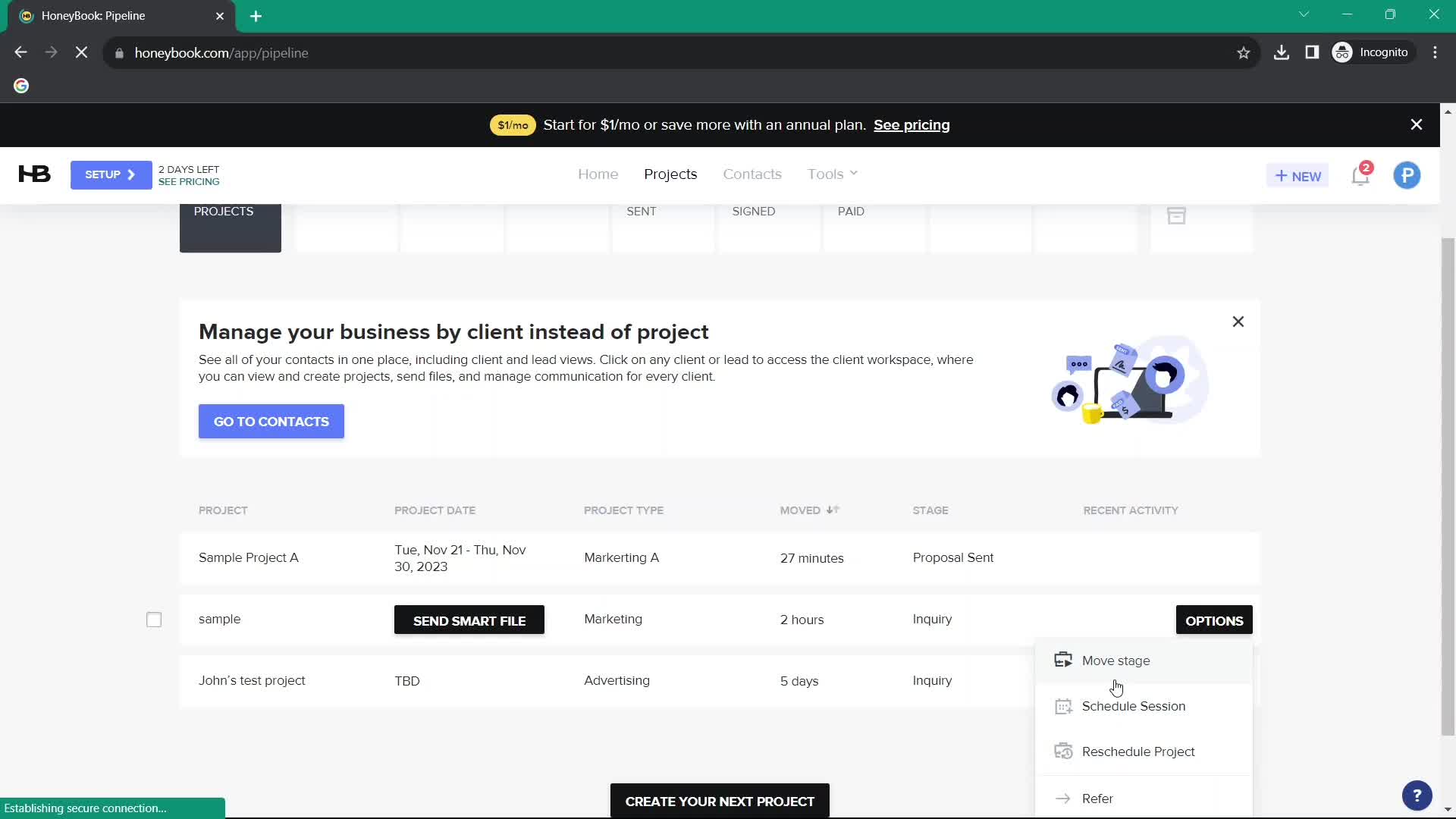Choose Refer from options menu
This screenshot has height=819, width=1456.
(x=1144, y=799)
